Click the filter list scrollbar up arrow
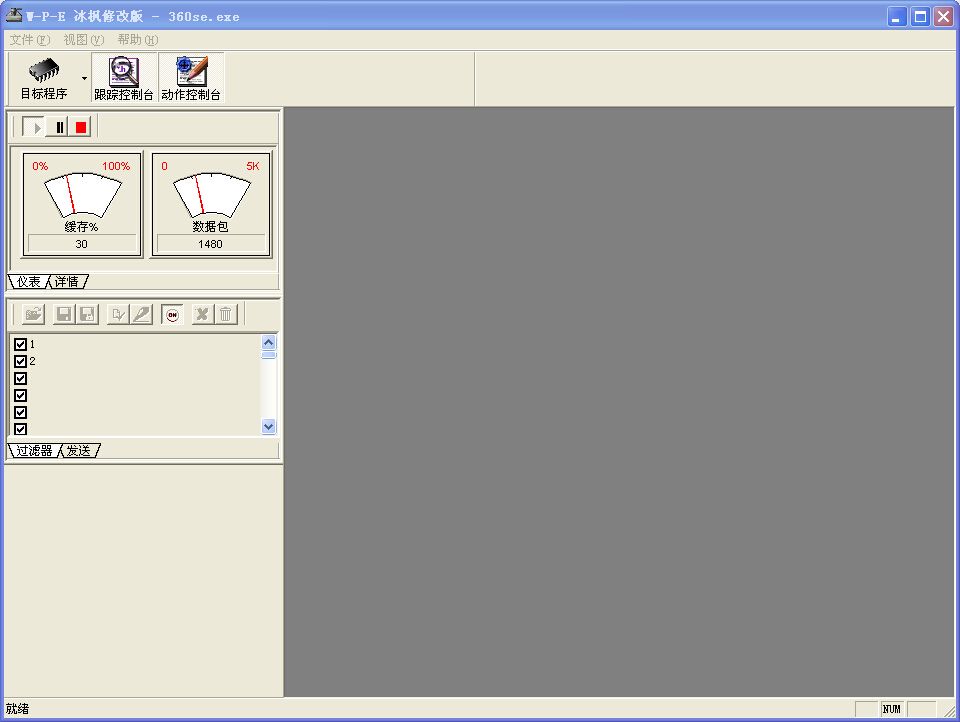This screenshot has height=722, width=960. pos(268,342)
